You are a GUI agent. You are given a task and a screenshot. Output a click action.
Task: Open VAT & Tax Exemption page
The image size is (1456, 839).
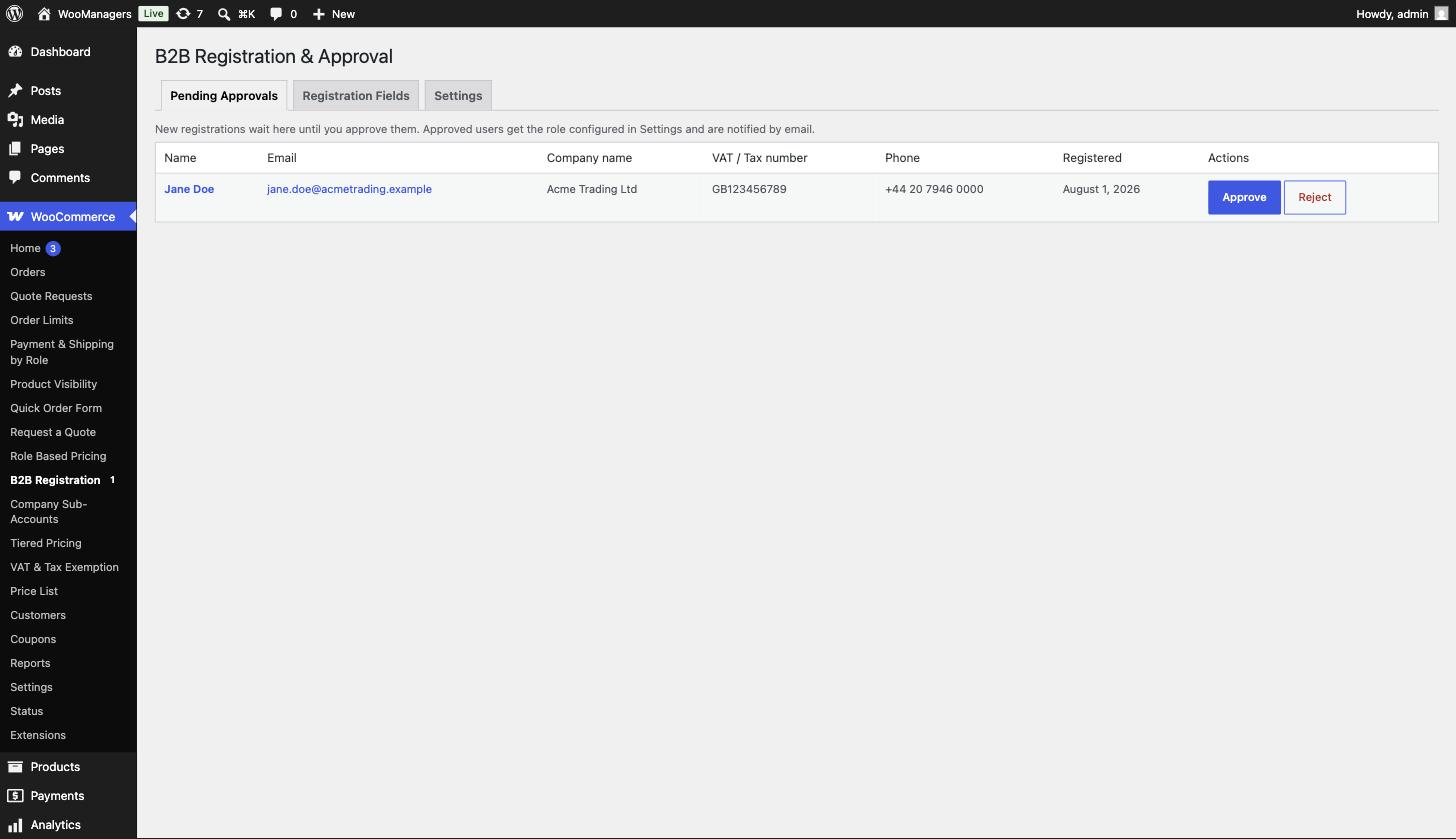tap(64, 567)
